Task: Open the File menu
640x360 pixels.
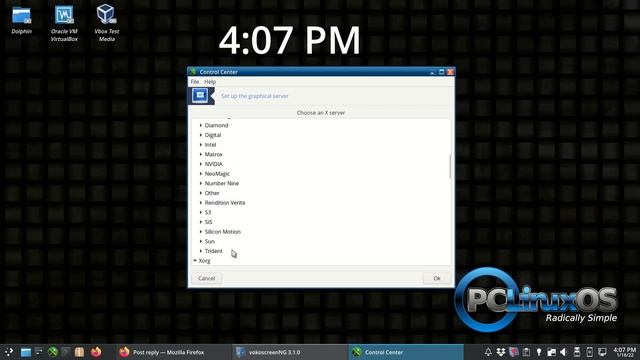Action: (195, 82)
